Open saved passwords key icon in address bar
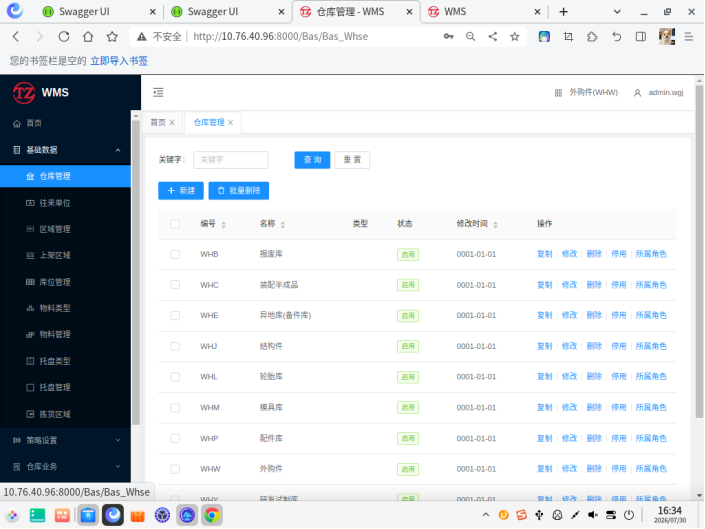 click(449, 36)
